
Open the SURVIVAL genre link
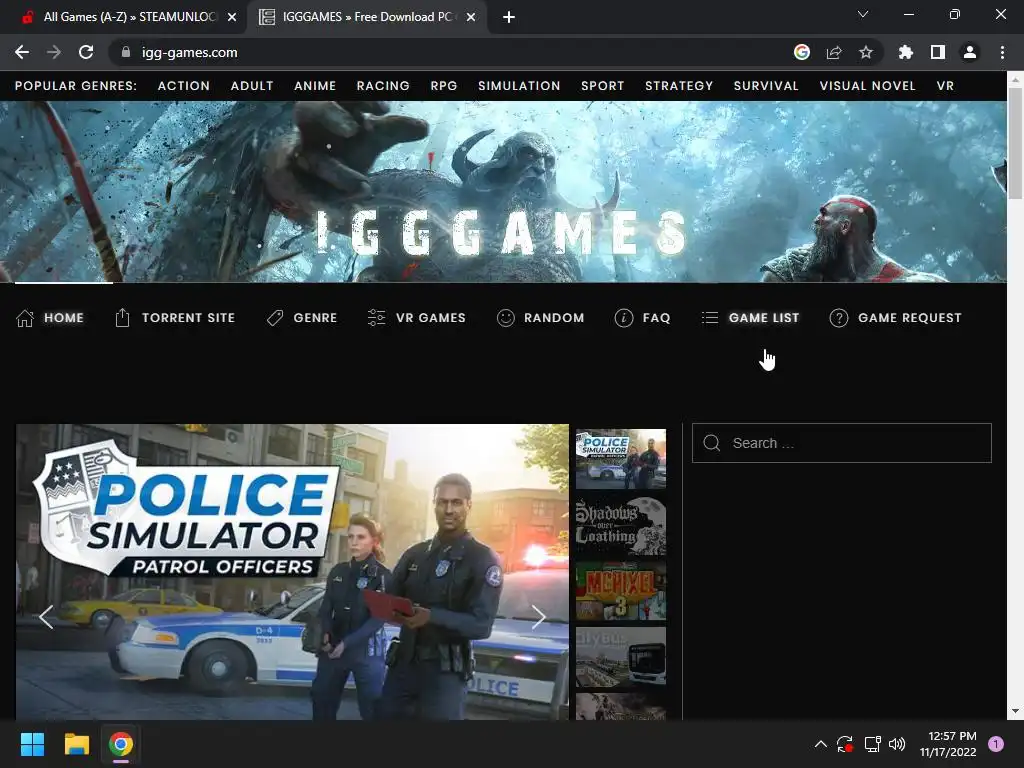[x=766, y=86]
